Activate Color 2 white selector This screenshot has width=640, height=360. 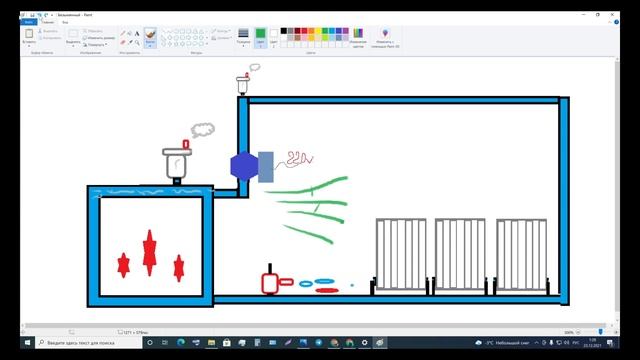[273, 38]
